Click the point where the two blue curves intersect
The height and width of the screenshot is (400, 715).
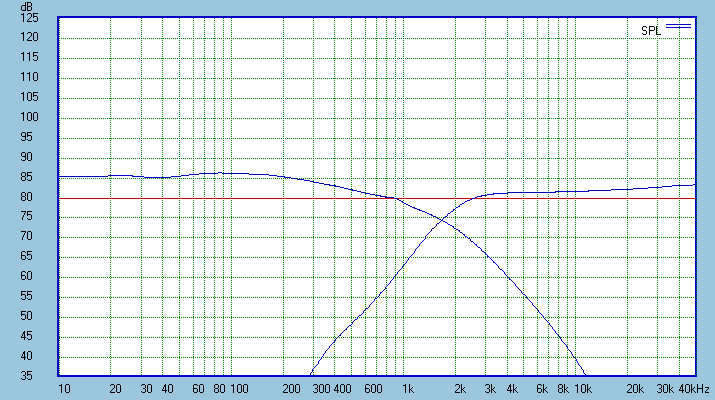click(440, 220)
